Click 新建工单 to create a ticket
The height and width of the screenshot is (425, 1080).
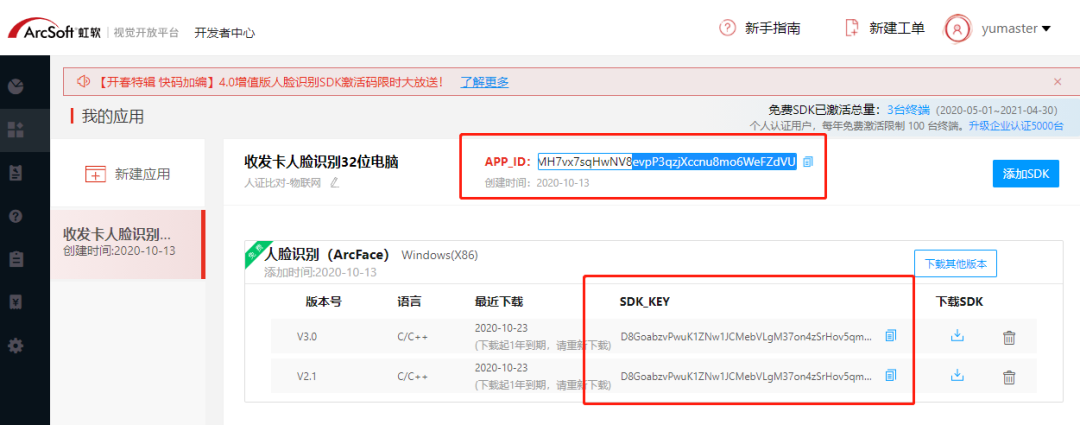pyautogui.click(x=897, y=28)
